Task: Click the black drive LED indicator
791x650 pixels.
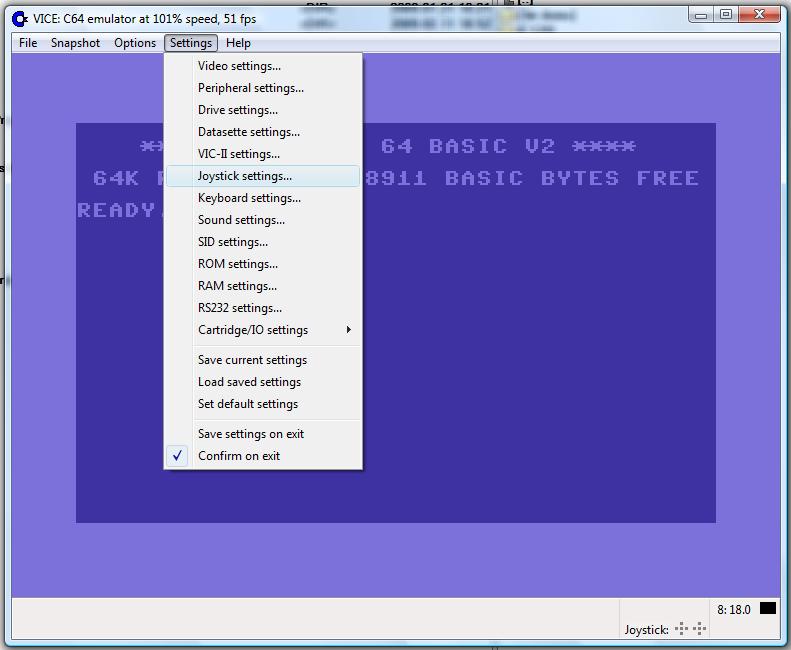Action: (x=768, y=608)
